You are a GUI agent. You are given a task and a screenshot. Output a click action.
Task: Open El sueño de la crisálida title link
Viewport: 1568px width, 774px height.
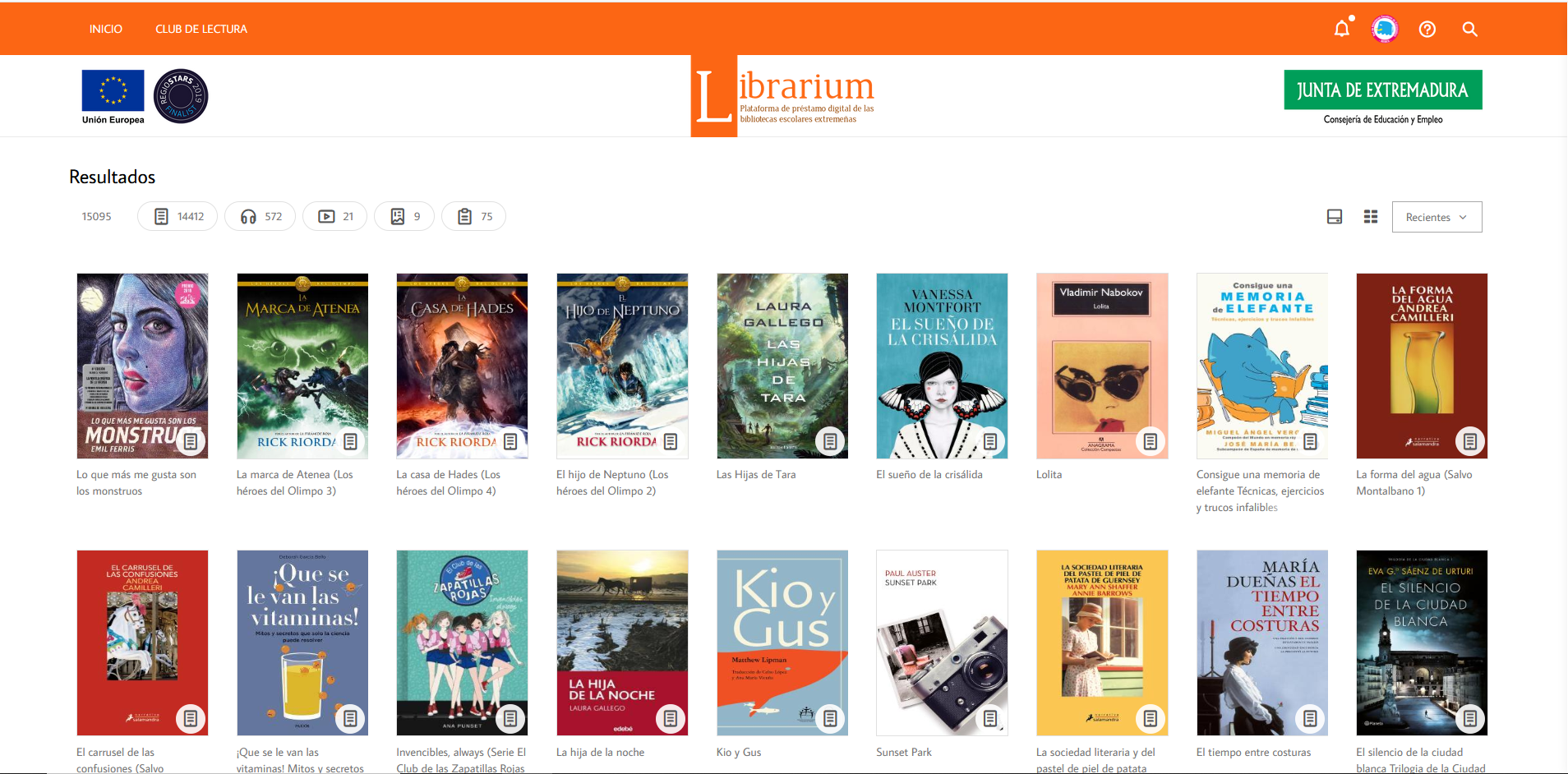929,474
